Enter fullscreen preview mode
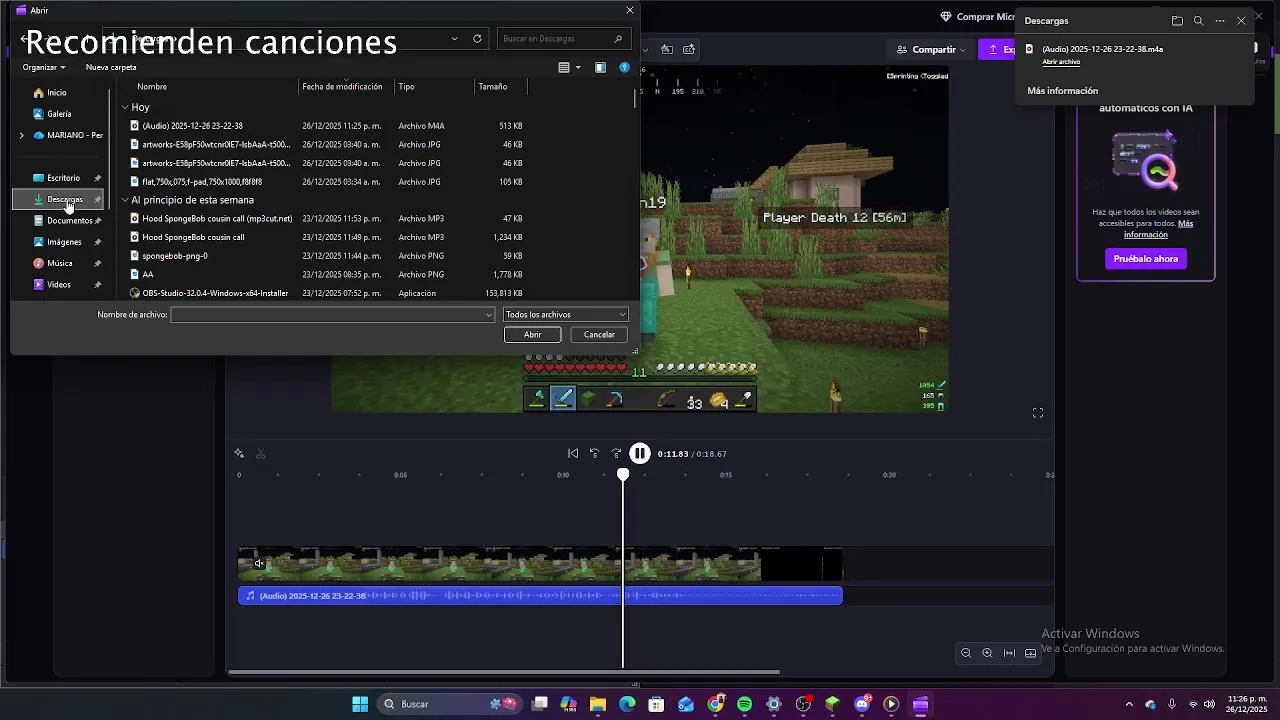 click(1038, 413)
